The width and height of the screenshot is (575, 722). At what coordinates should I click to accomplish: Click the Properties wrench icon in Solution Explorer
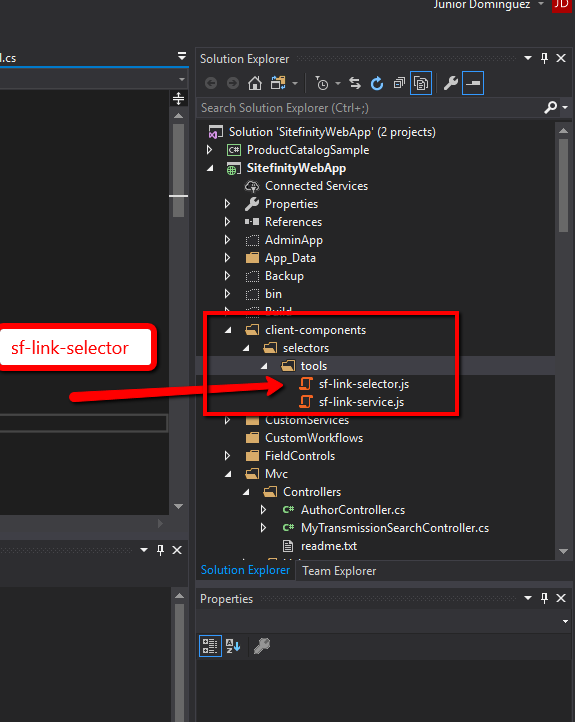coord(450,83)
